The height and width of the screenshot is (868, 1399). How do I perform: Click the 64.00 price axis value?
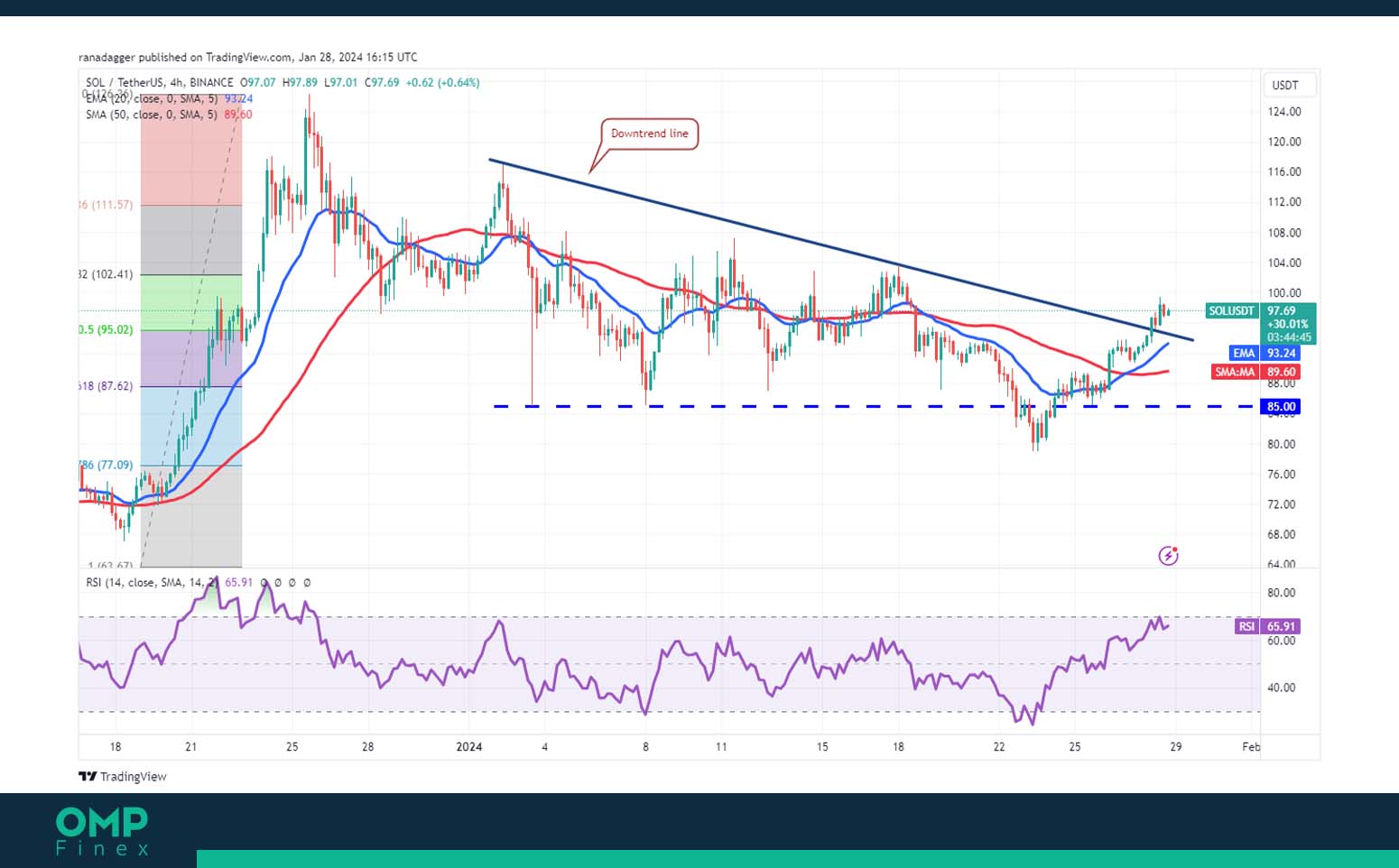1282,564
